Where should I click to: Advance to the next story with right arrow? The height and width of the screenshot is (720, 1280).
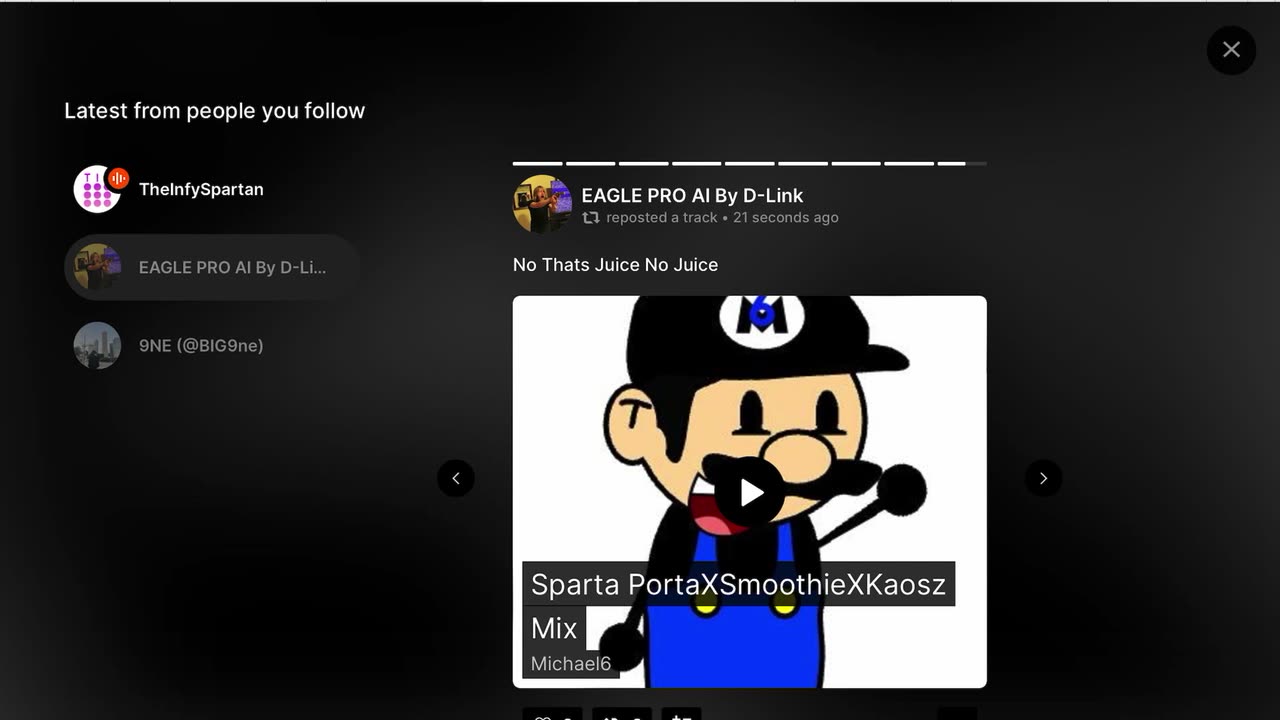point(1043,478)
